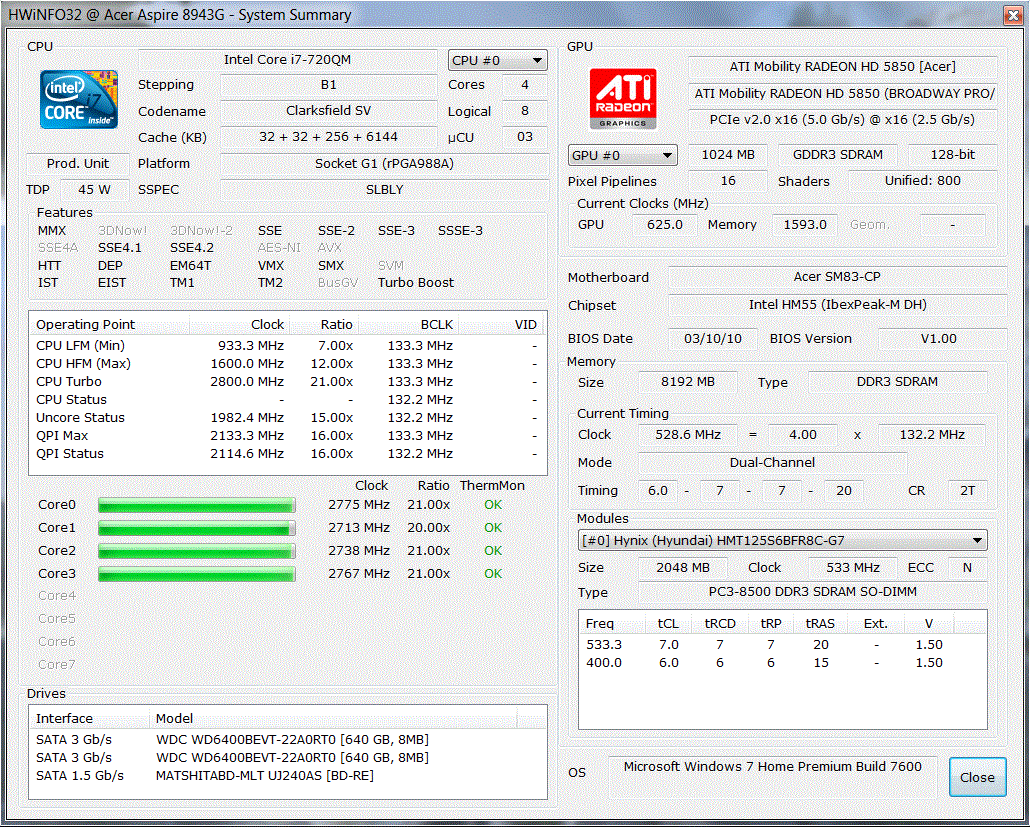Select the CPU Turbo row
Screen dimensions: 1030x827
[288, 382]
